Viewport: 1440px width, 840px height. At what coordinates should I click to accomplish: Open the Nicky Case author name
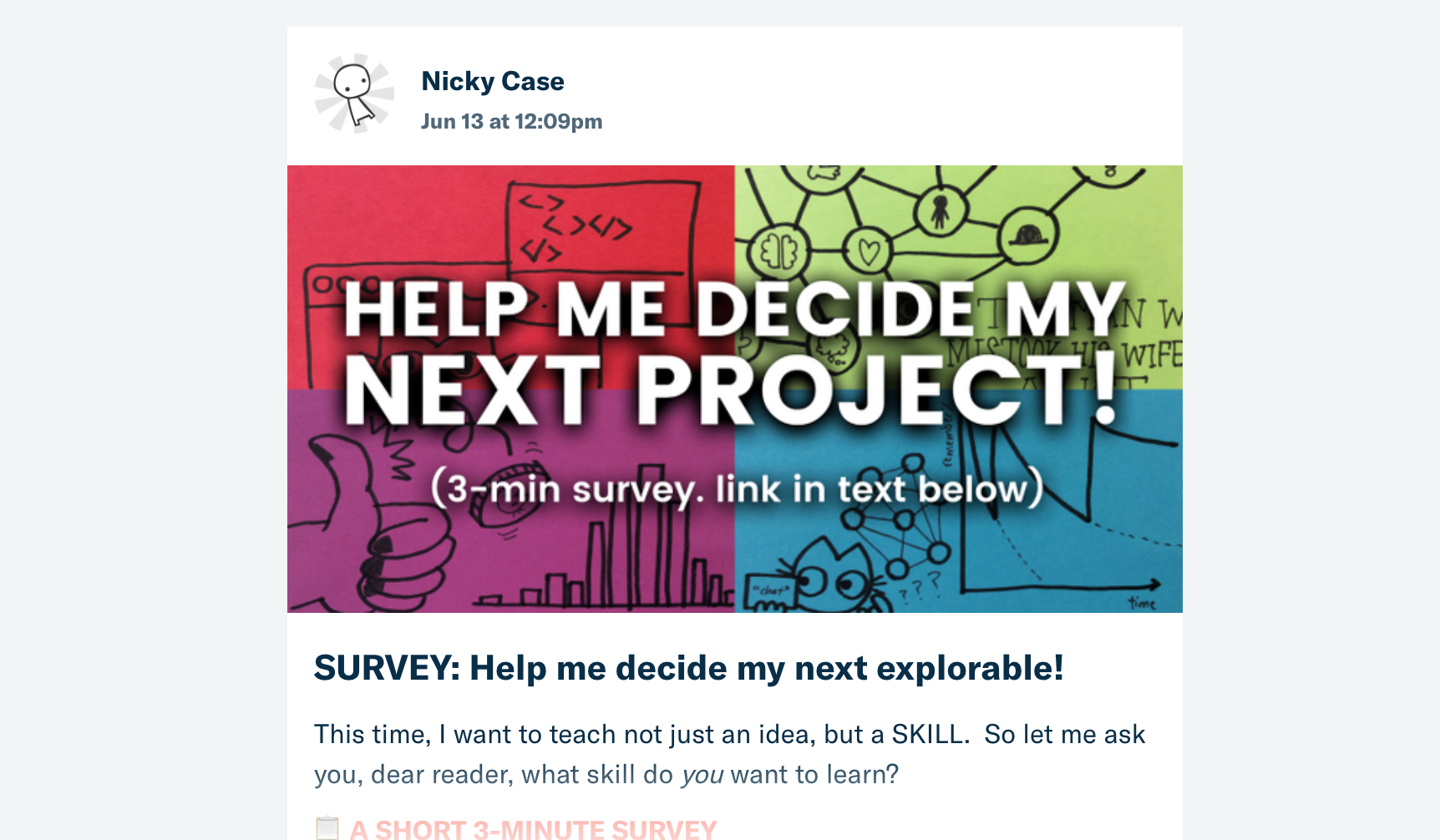pyautogui.click(x=493, y=81)
